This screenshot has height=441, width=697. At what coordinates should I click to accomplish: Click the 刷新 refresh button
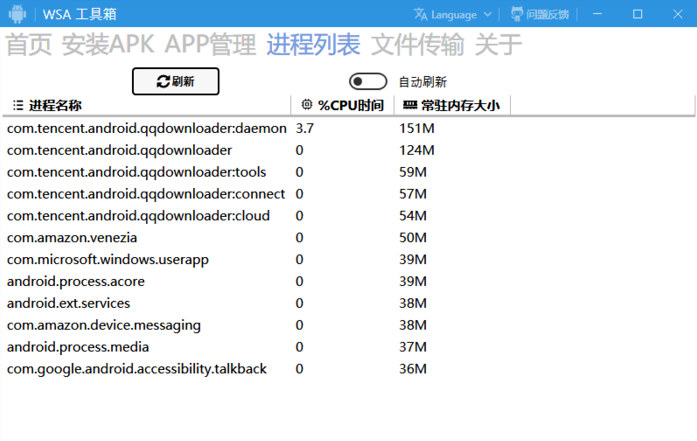176,81
